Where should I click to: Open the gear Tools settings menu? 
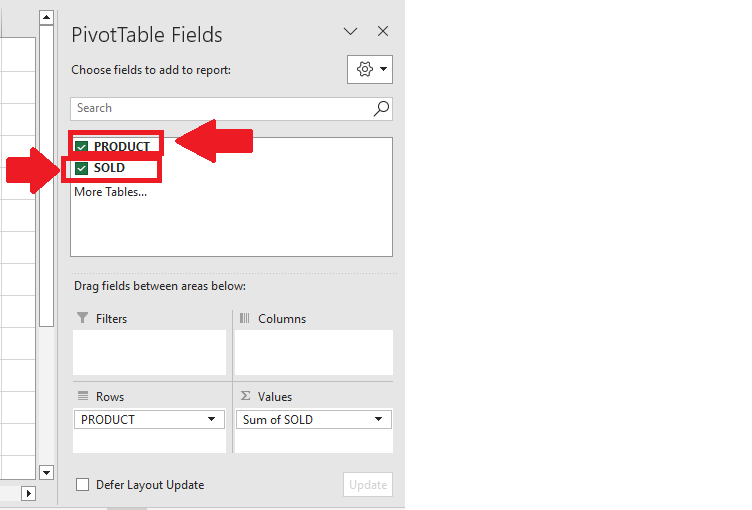tap(370, 70)
